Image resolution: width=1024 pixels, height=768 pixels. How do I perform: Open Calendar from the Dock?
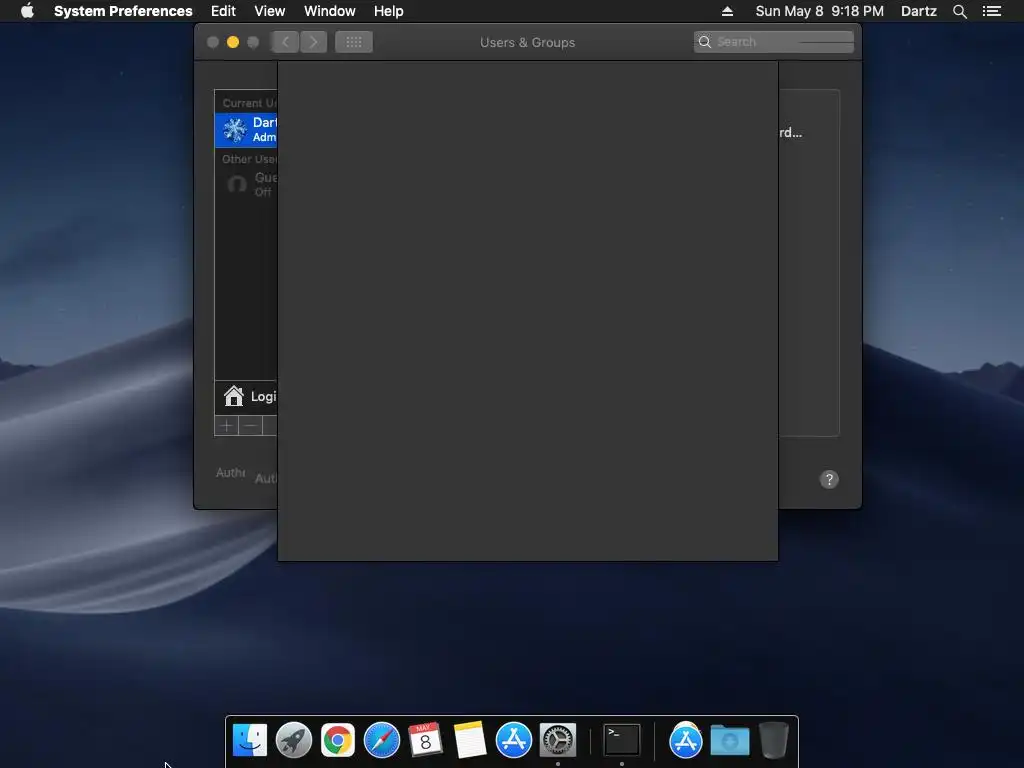click(425, 740)
